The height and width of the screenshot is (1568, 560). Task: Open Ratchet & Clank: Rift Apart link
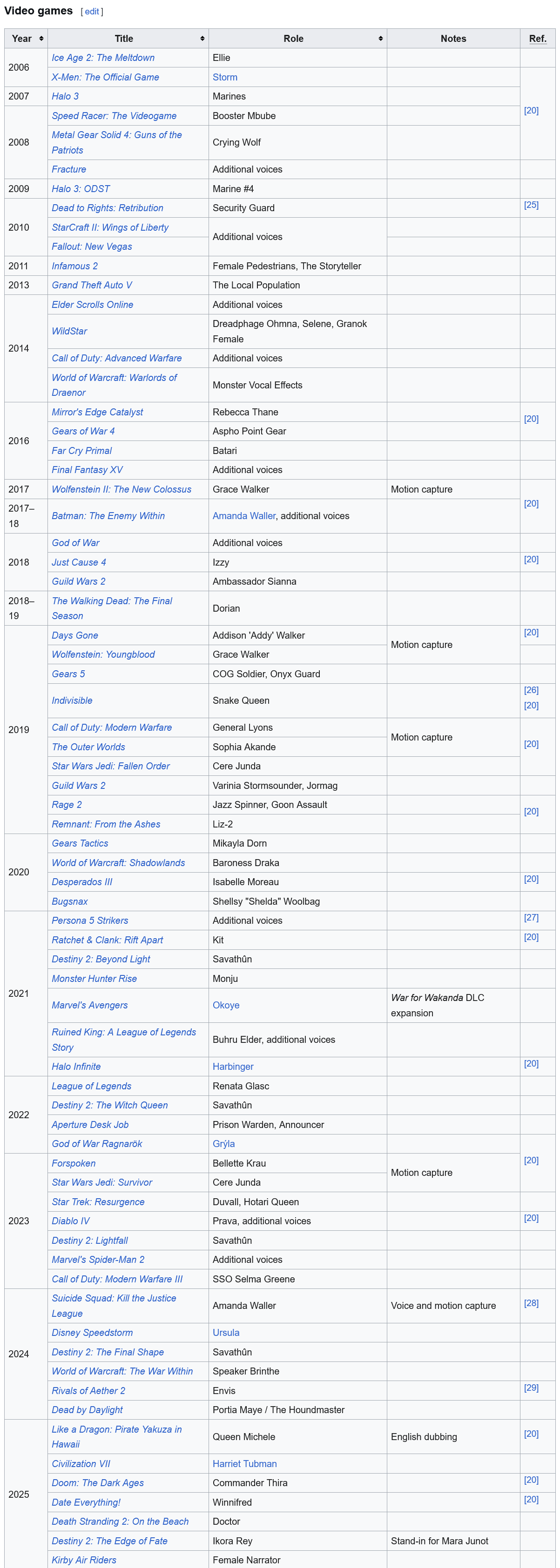[107, 940]
